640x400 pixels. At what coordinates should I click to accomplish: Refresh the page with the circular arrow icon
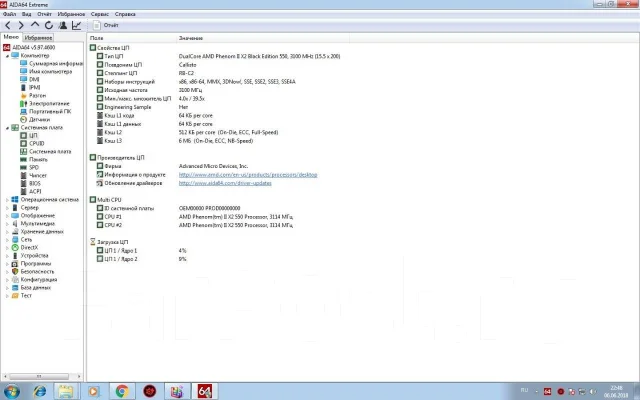[x=49, y=25]
